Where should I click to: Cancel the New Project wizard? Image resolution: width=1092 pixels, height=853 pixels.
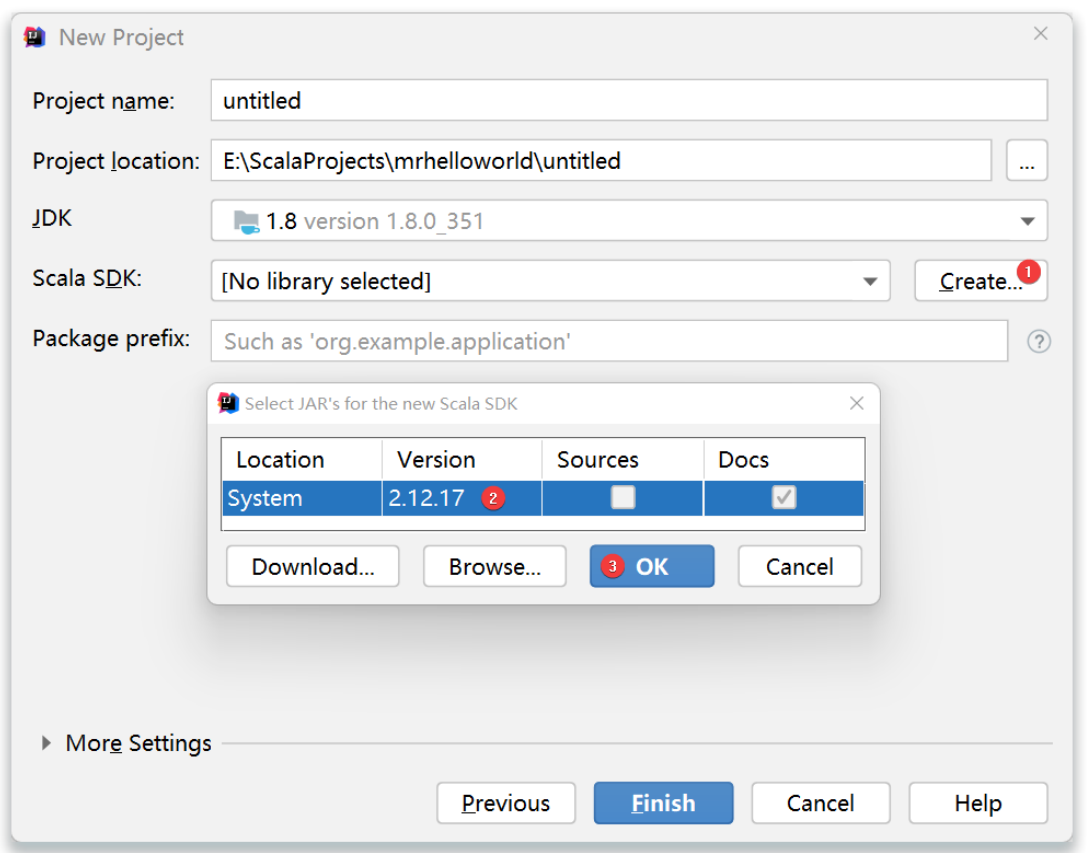820,803
